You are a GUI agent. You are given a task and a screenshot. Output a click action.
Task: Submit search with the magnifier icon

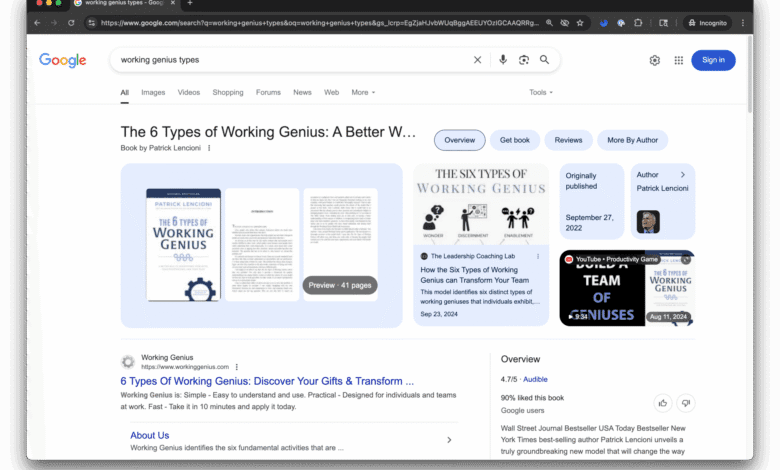click(545, 60)
